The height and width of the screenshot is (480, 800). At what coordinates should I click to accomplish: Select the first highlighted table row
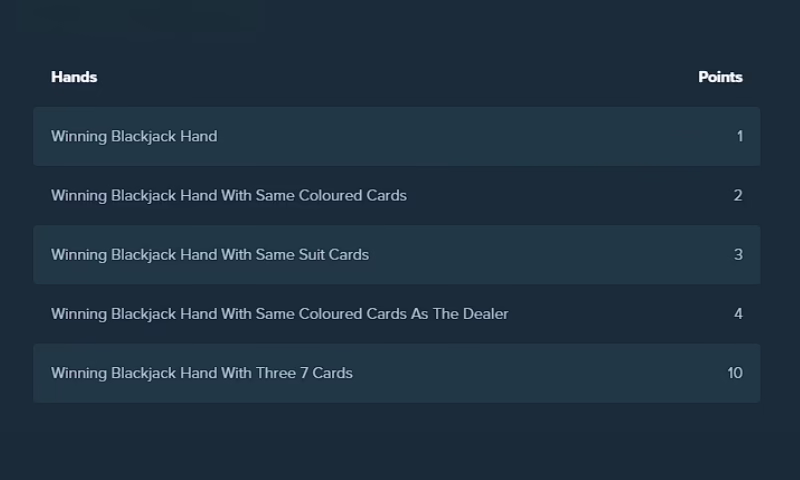(397, 136)
